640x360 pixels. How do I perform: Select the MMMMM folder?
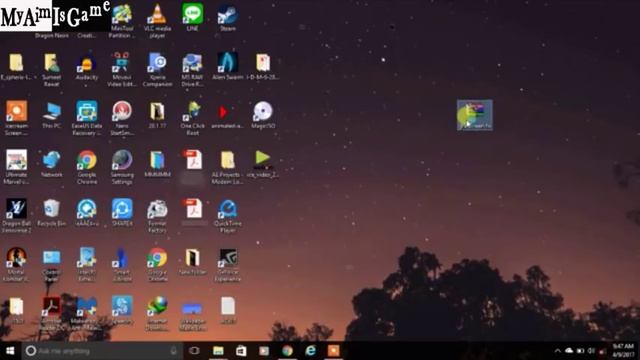(157, 163)
